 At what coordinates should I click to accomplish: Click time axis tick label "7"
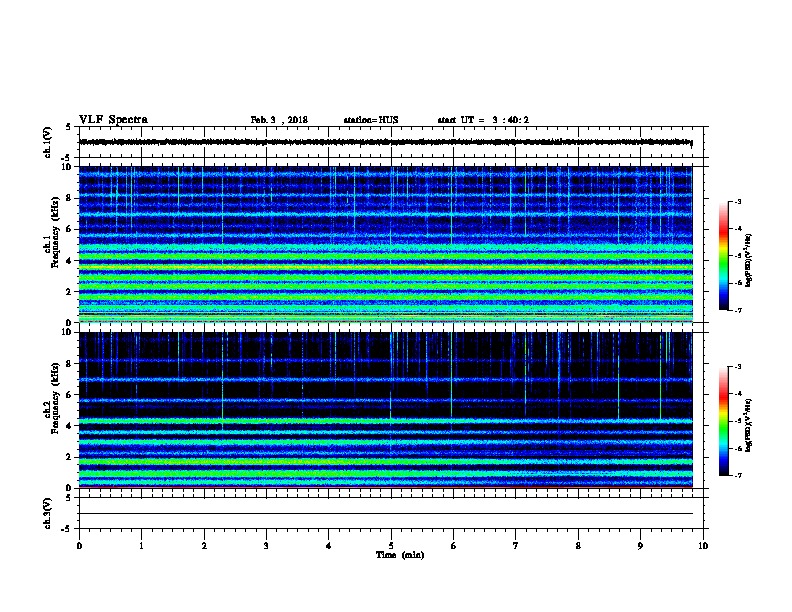pyautogui.click(x=516, y=546)
